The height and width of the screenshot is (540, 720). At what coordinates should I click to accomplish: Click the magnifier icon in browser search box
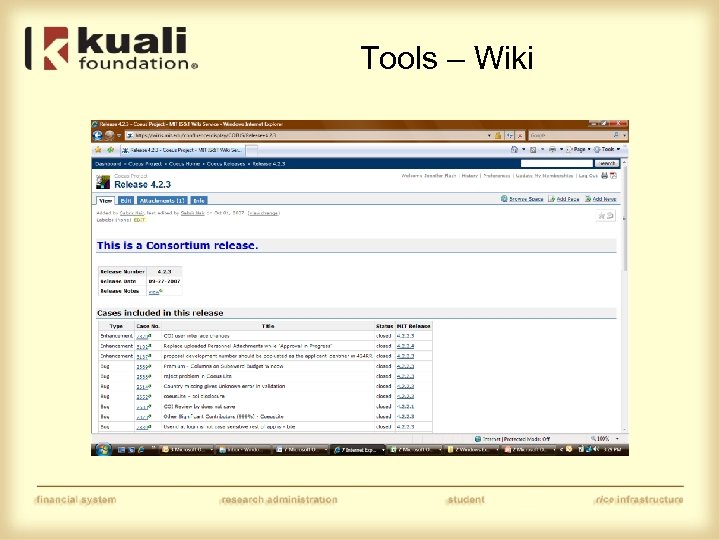[616, 135]
